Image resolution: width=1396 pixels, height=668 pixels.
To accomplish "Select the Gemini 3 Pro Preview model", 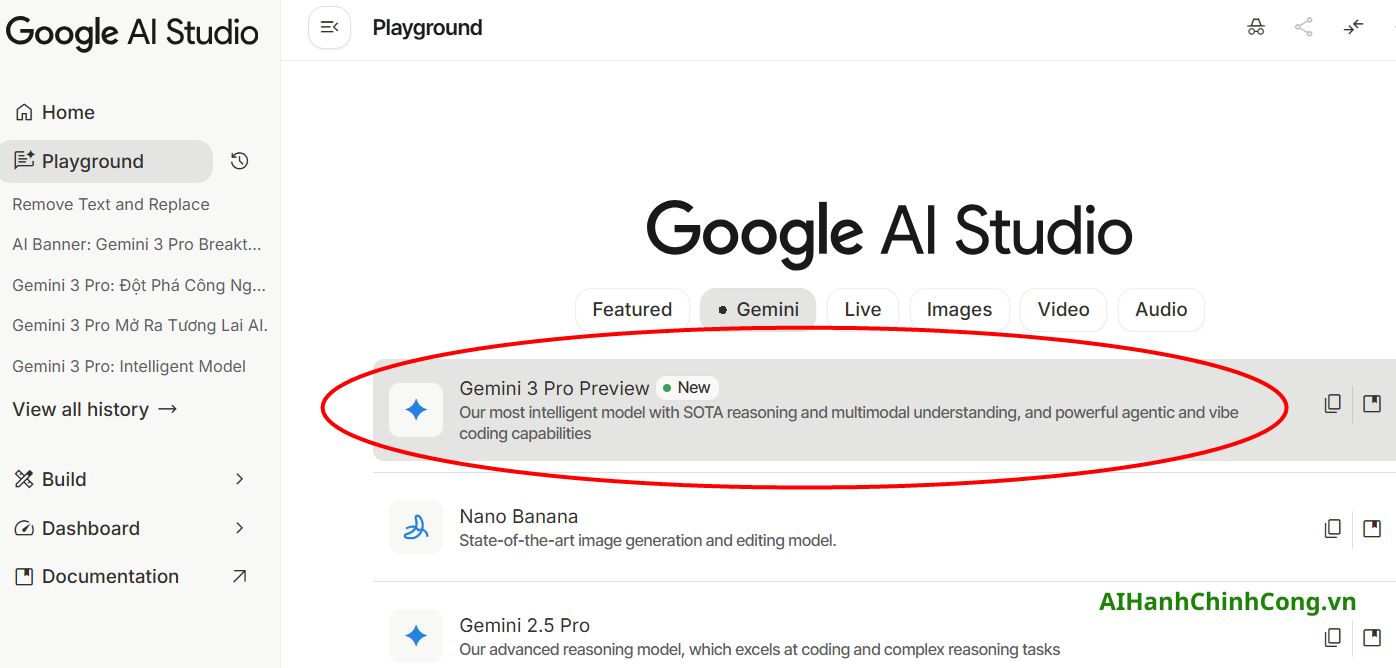I will pos(884,409).
